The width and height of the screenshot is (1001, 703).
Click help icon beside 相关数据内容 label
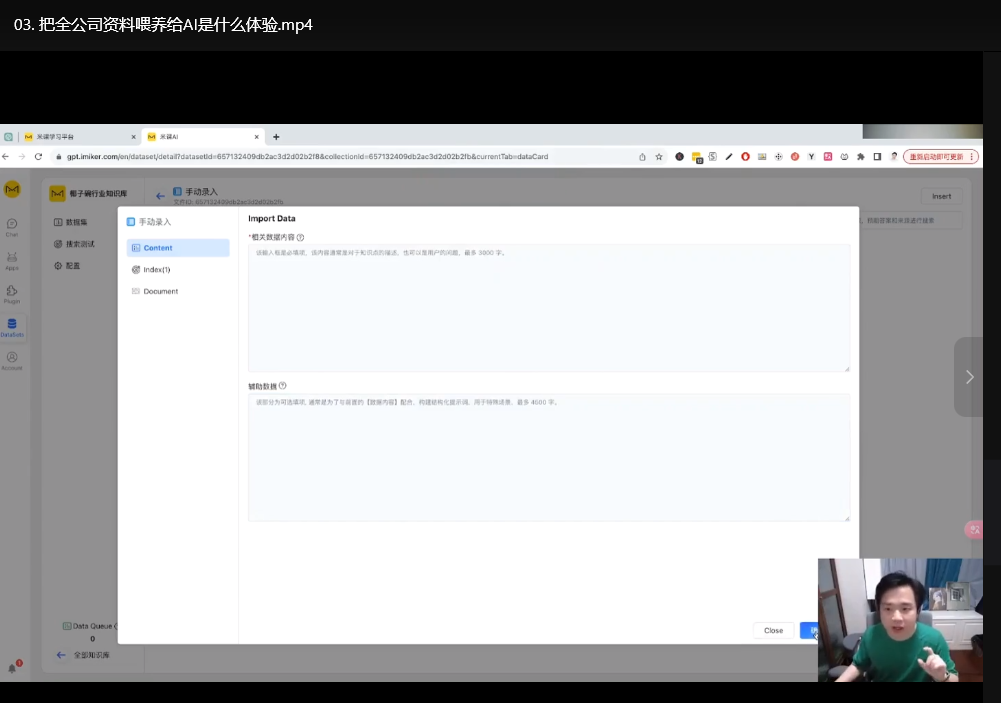tap(300, 238)
